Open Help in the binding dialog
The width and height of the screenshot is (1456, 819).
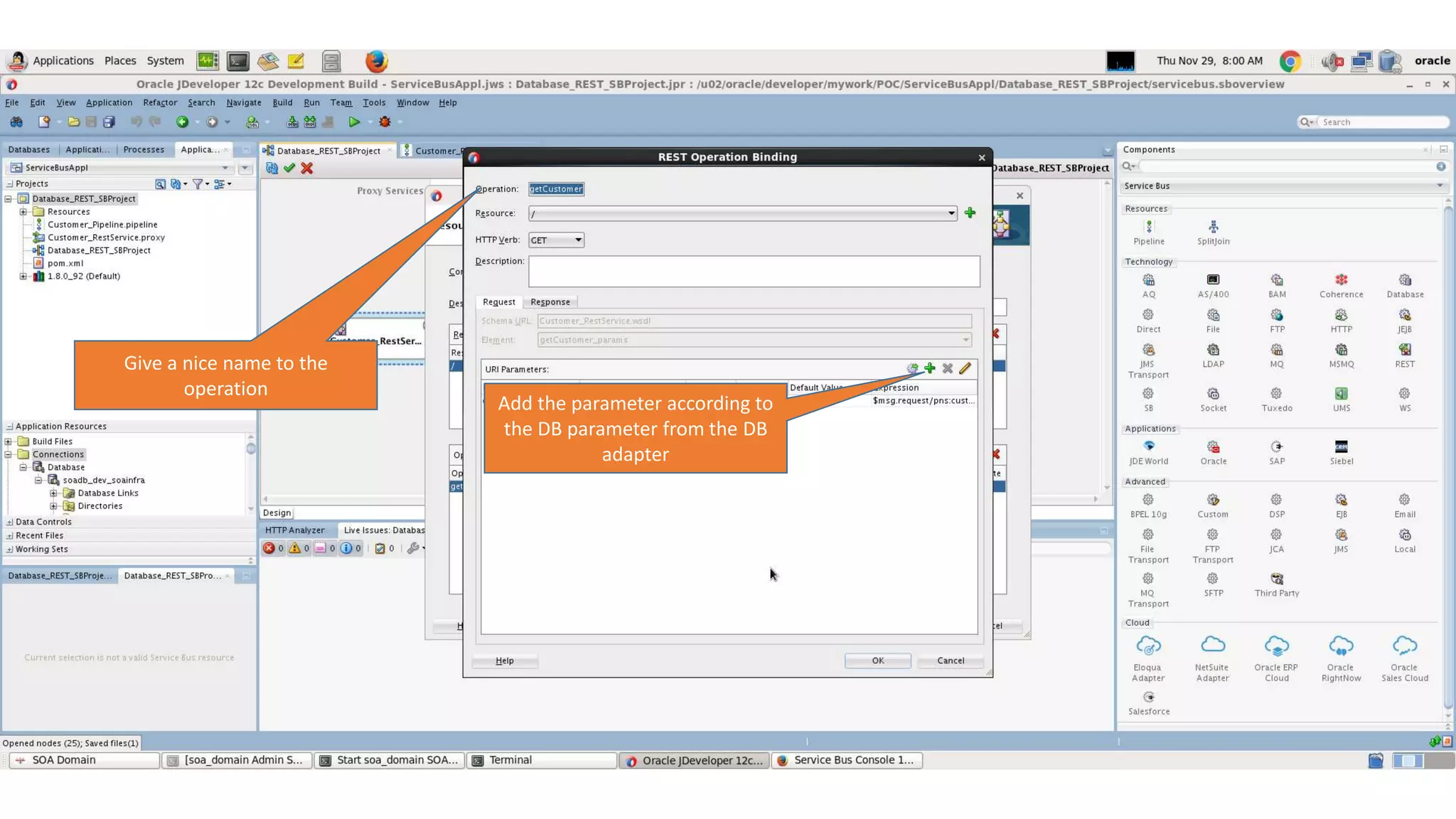tap(505, 660)
